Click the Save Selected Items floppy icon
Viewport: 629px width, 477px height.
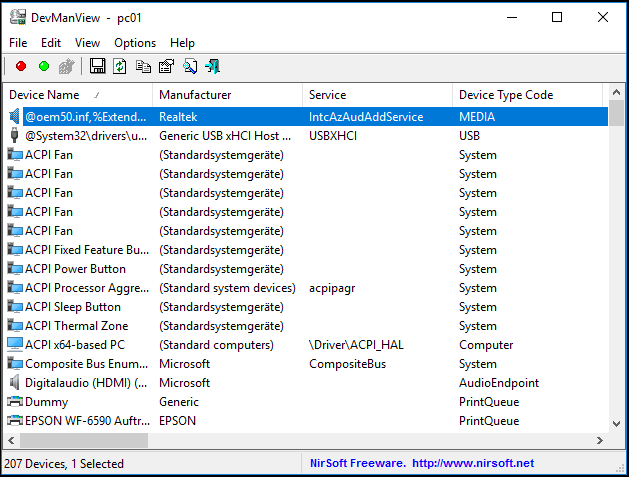tap(98, 67)
